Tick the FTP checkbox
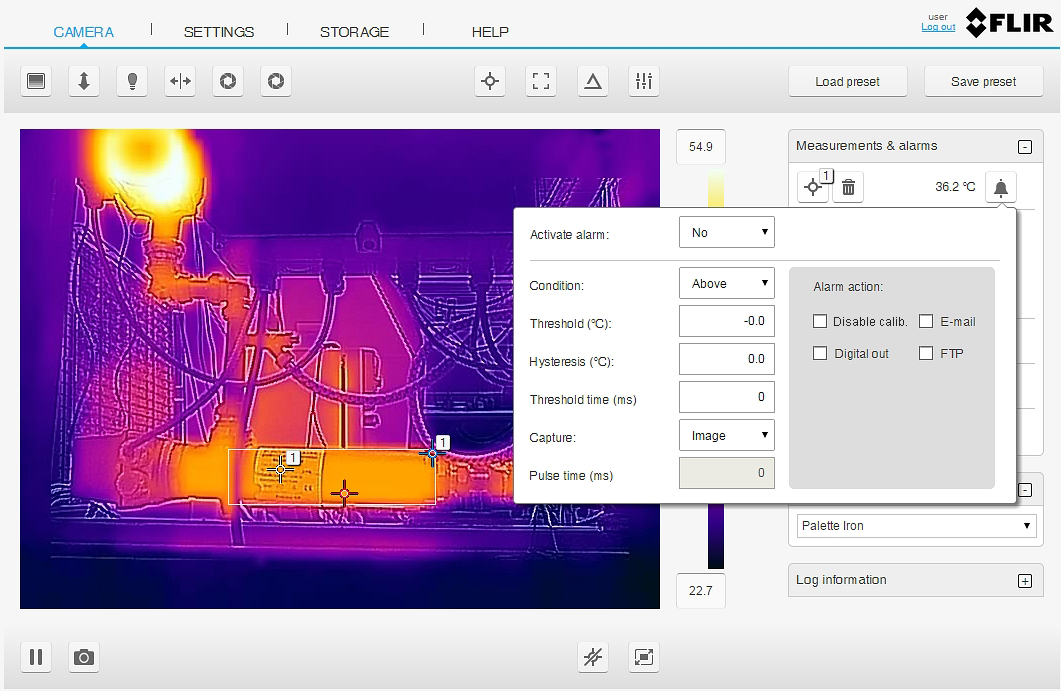 (x=926, y=353)
